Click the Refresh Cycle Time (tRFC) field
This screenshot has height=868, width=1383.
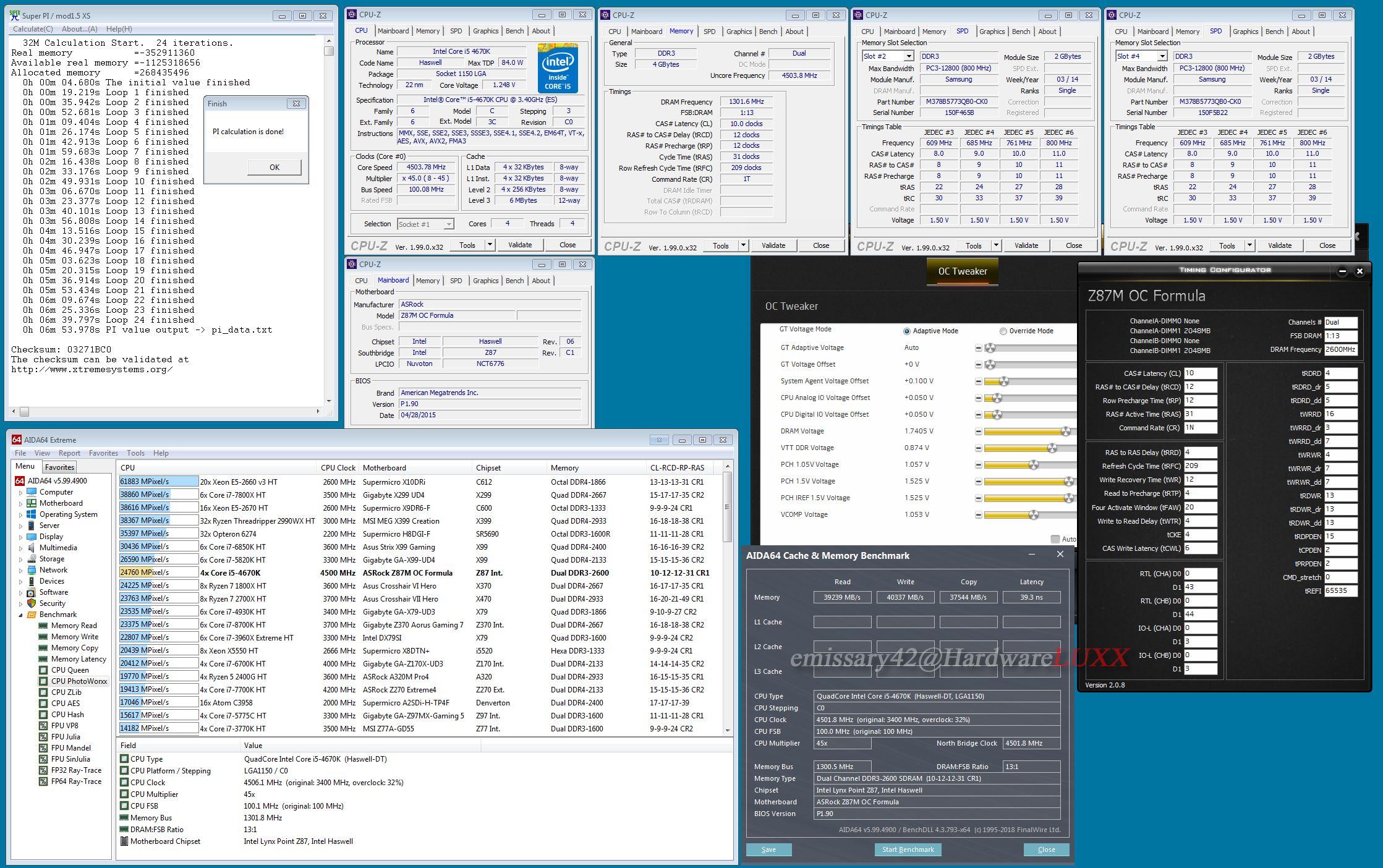(x=1200, y=466)
